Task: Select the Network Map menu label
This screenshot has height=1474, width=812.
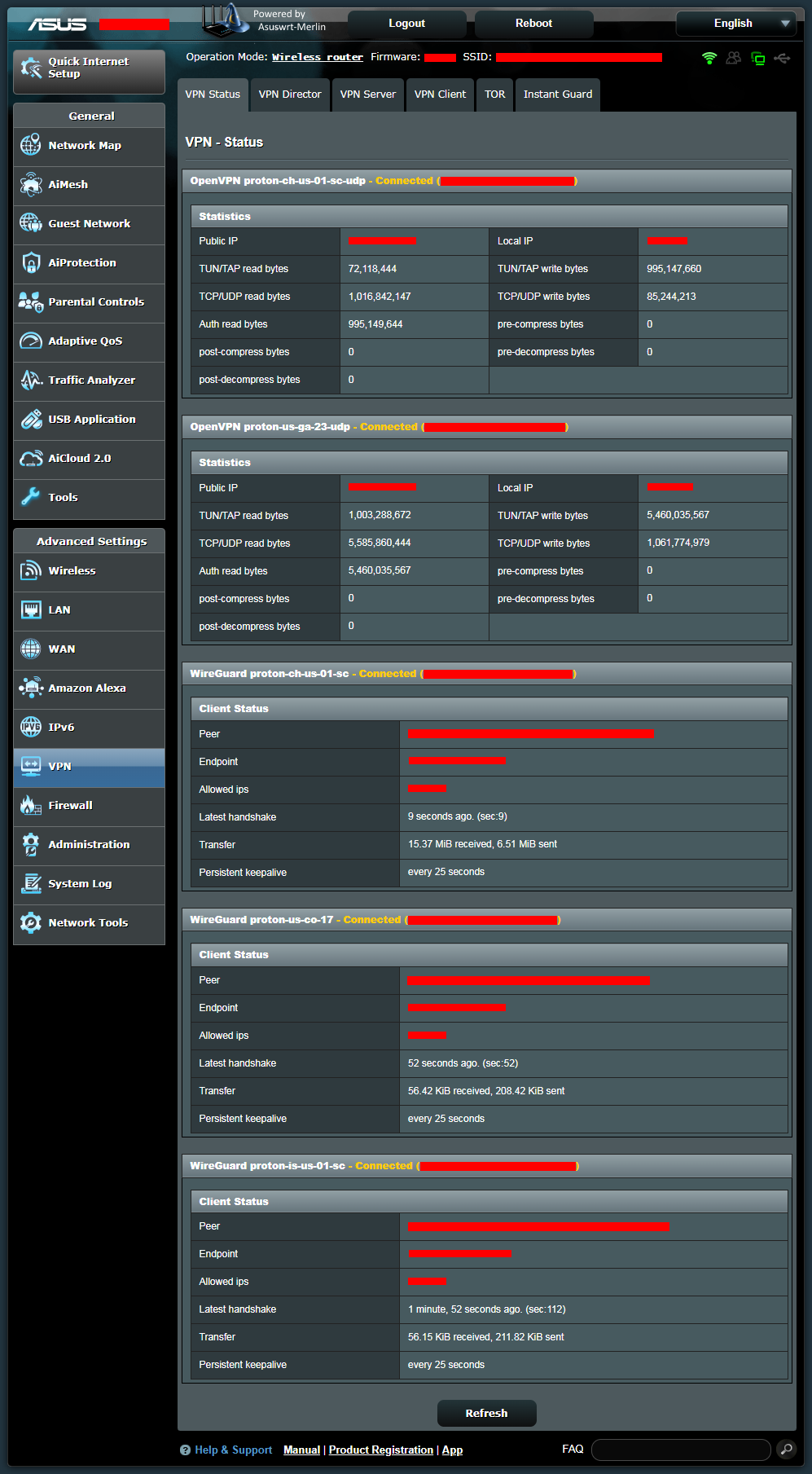Action: click(85, 145)
